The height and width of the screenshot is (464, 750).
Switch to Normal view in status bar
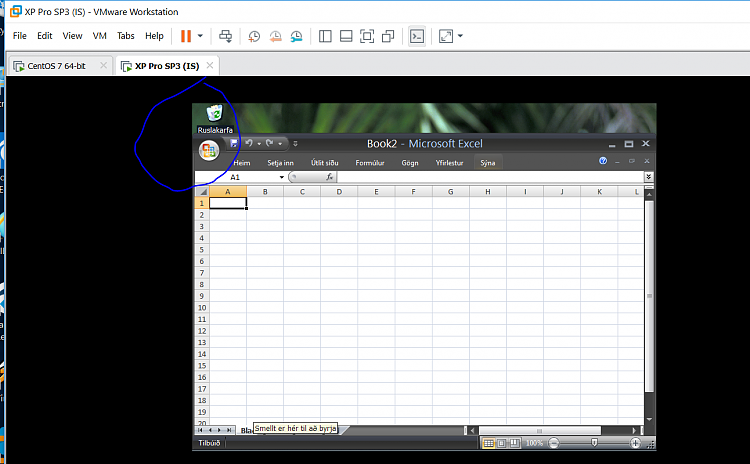488,443
